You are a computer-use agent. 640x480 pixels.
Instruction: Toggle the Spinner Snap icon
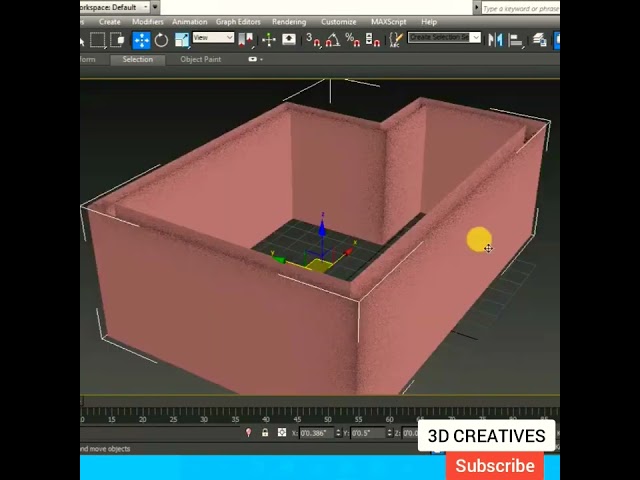click(x=373, y=40)
